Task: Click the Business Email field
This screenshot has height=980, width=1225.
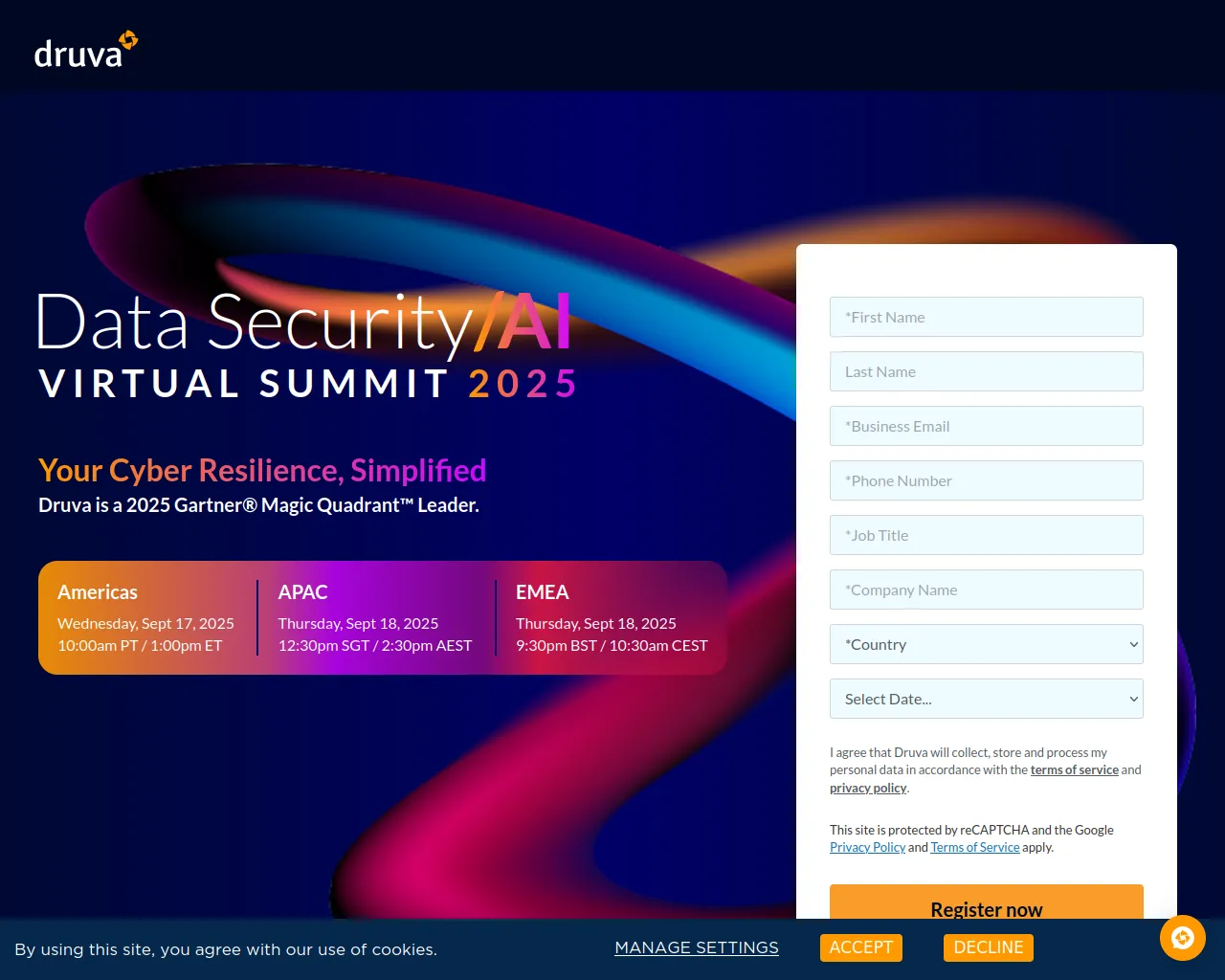Action: 986,427
